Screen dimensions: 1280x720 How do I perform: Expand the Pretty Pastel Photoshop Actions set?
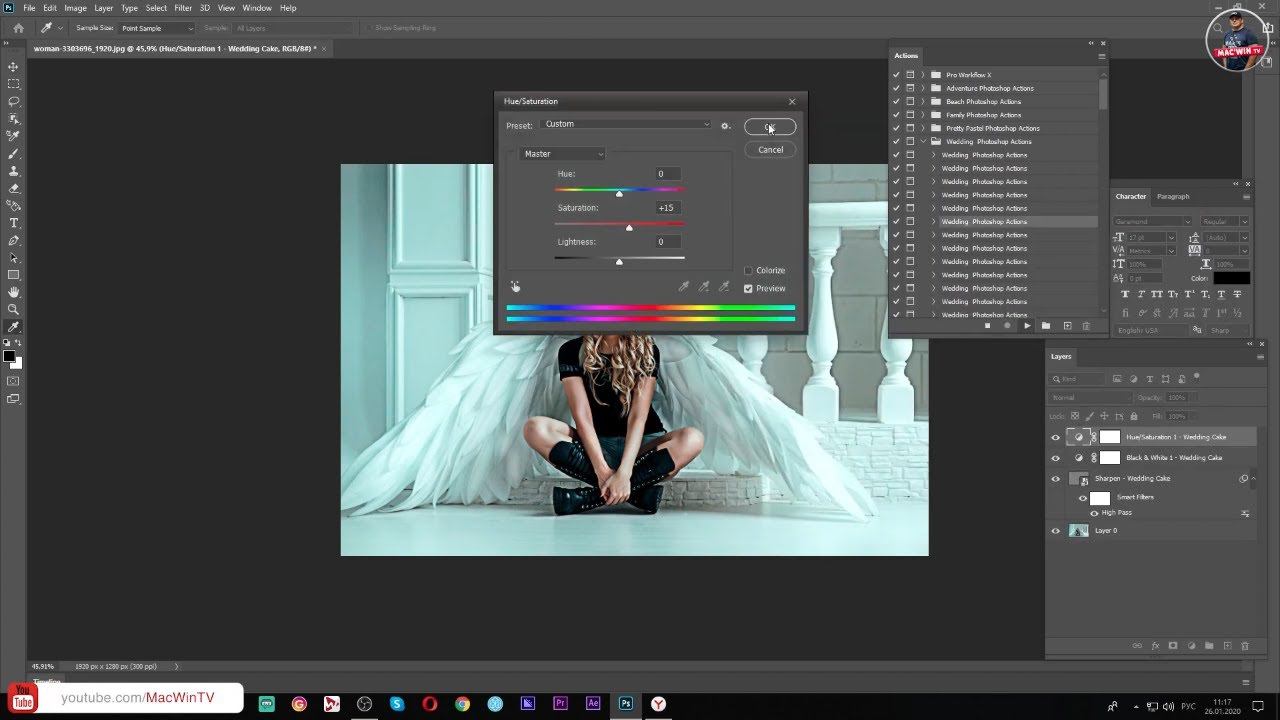[x=923, y=128]
